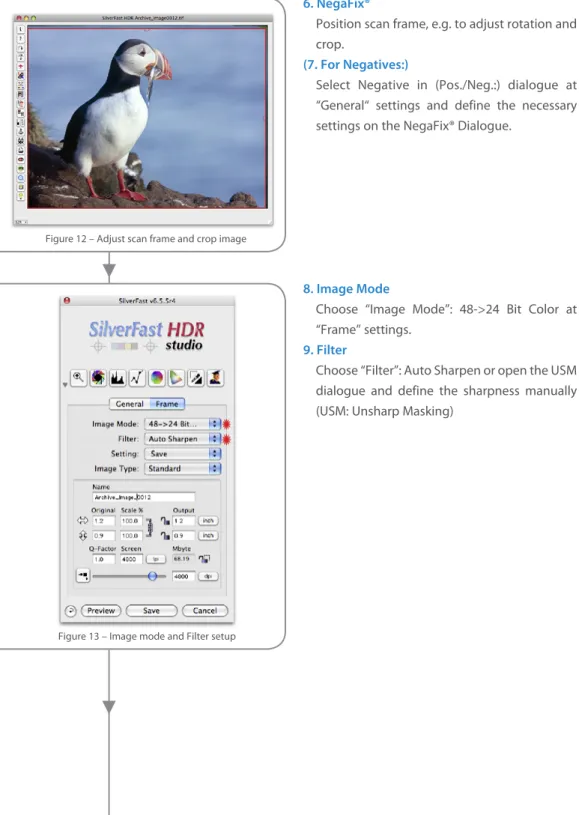Toggle the lock beside Output width 1.2
Viewport: 579px width, 815px height.
165,521
